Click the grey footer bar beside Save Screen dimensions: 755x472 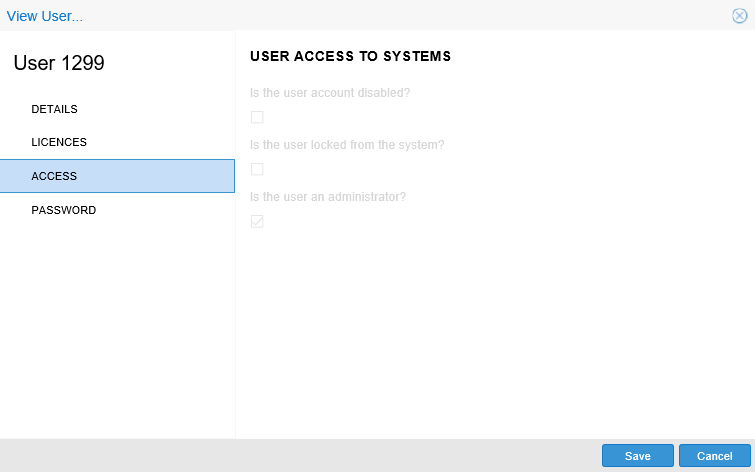[x=300, y=456]
